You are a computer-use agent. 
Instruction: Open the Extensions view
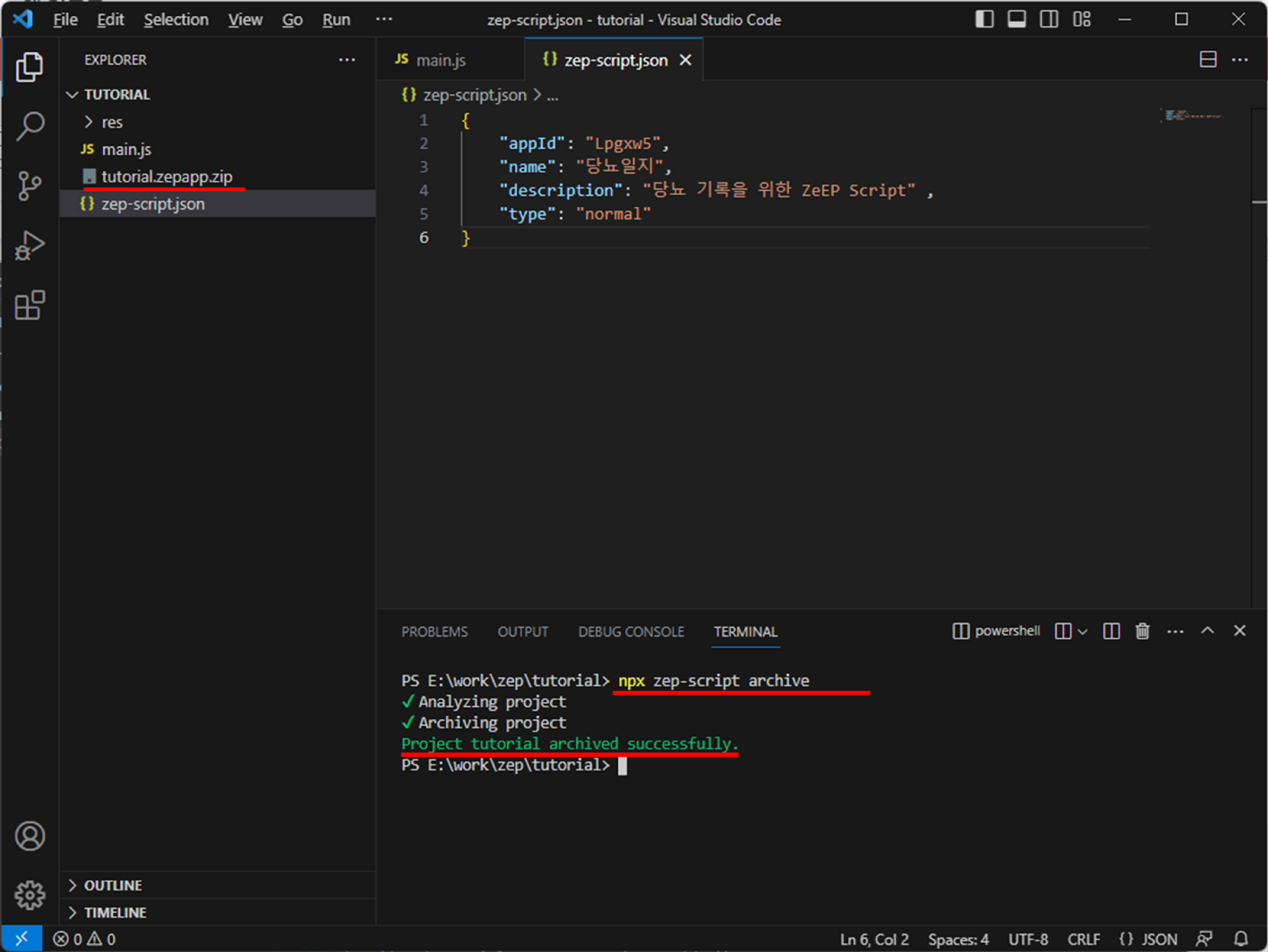tap(30, 305)
